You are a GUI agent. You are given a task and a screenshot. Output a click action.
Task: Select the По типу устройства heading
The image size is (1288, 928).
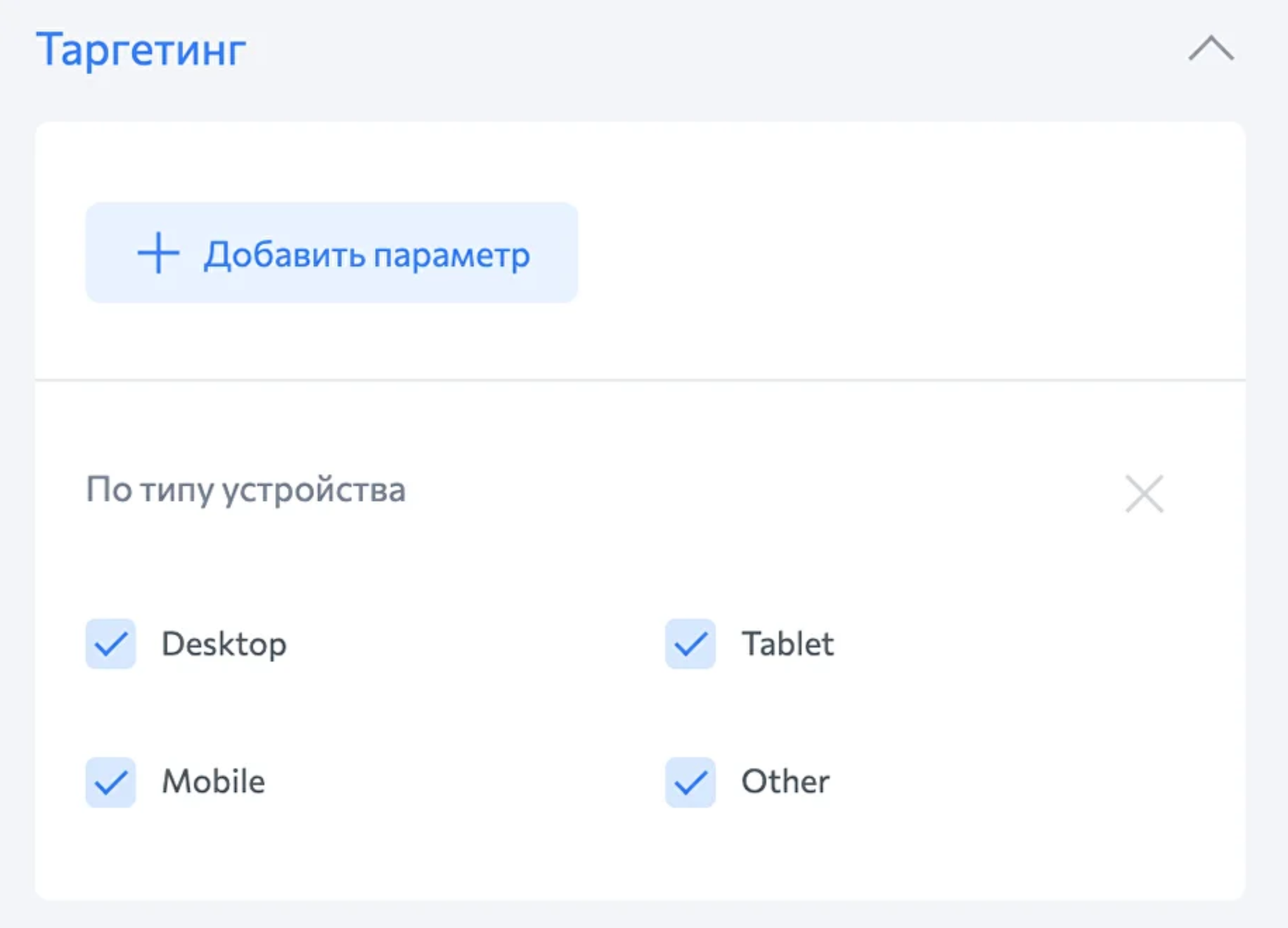pyautogui.click(x=245, y=489)
